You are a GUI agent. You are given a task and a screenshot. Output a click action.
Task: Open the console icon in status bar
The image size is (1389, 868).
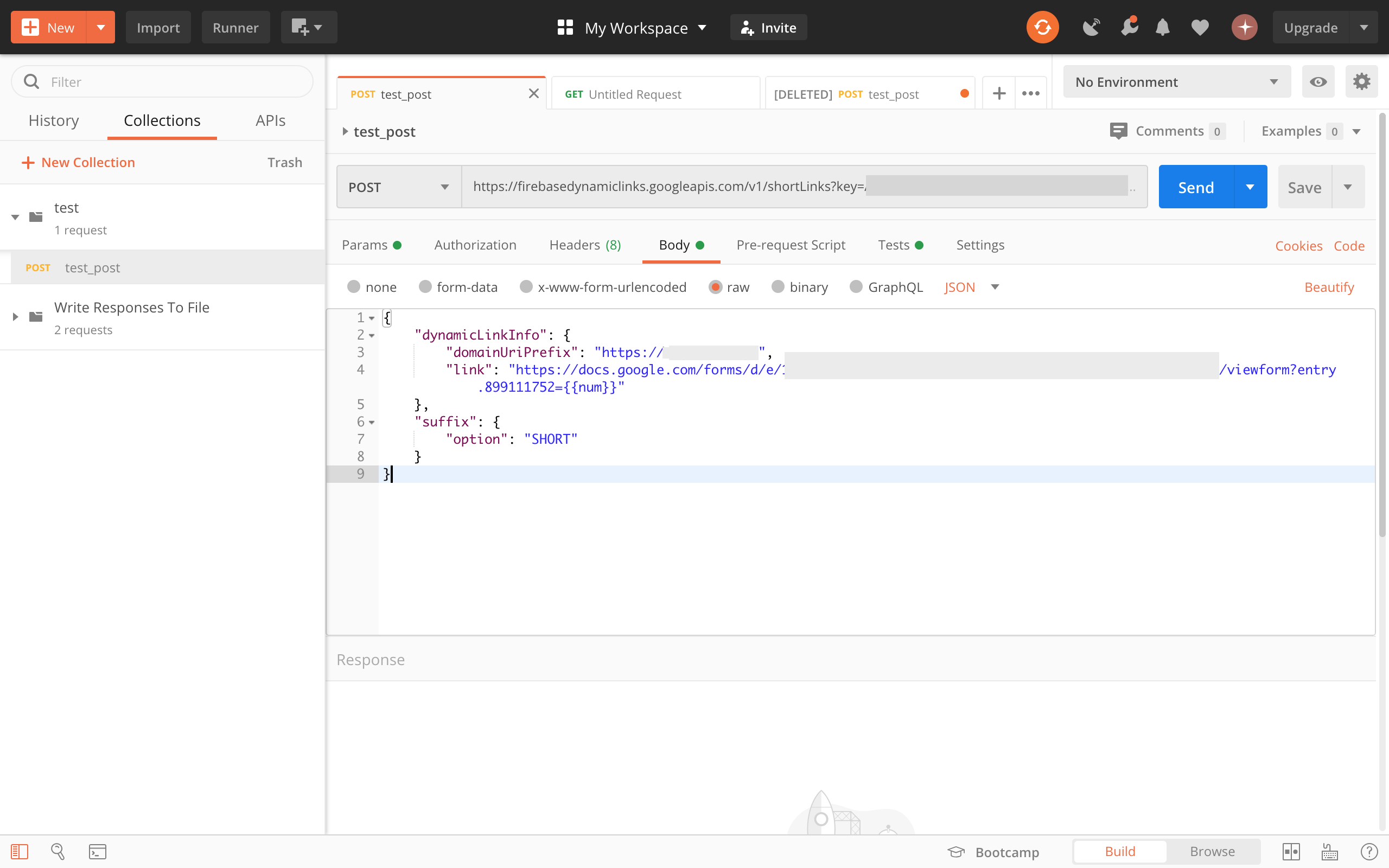[x=97, y=851]
